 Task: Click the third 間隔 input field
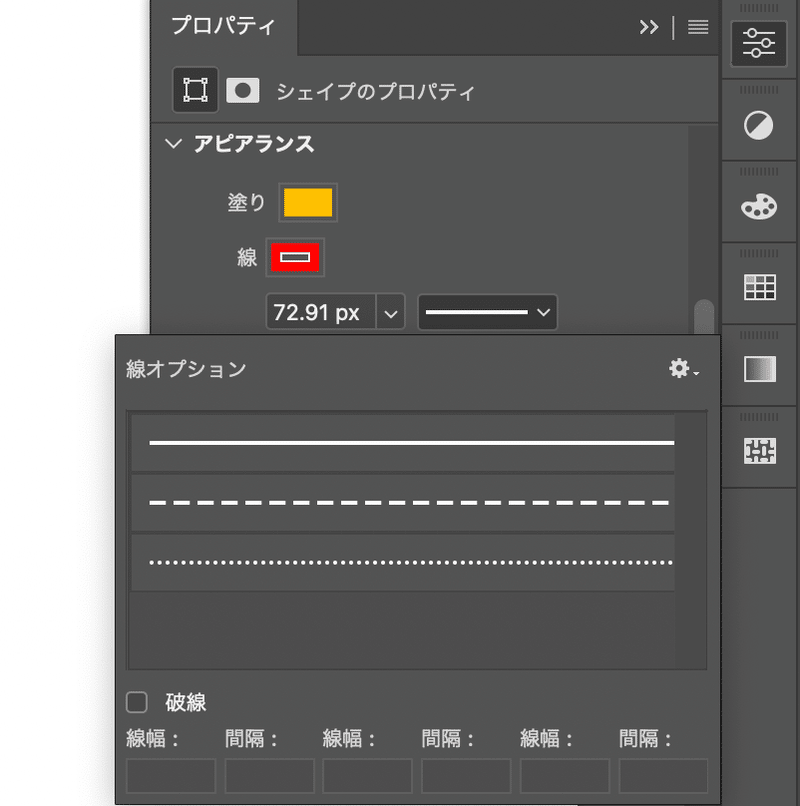[x=663, y=776]
